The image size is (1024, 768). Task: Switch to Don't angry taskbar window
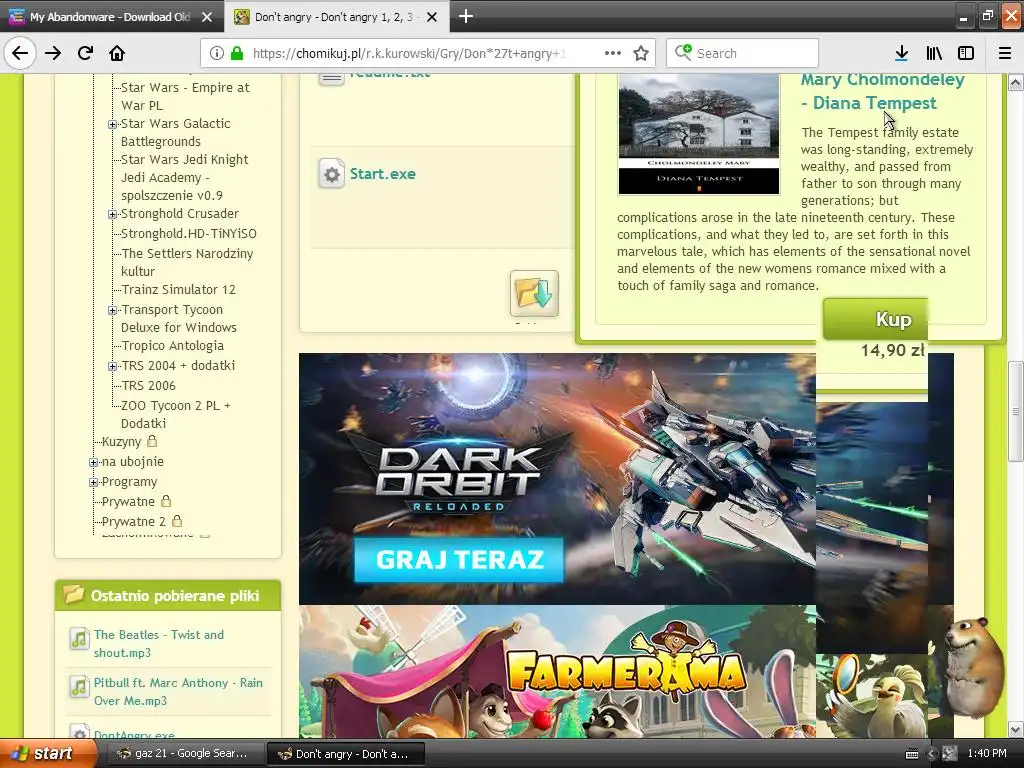(x=345, y=754)
